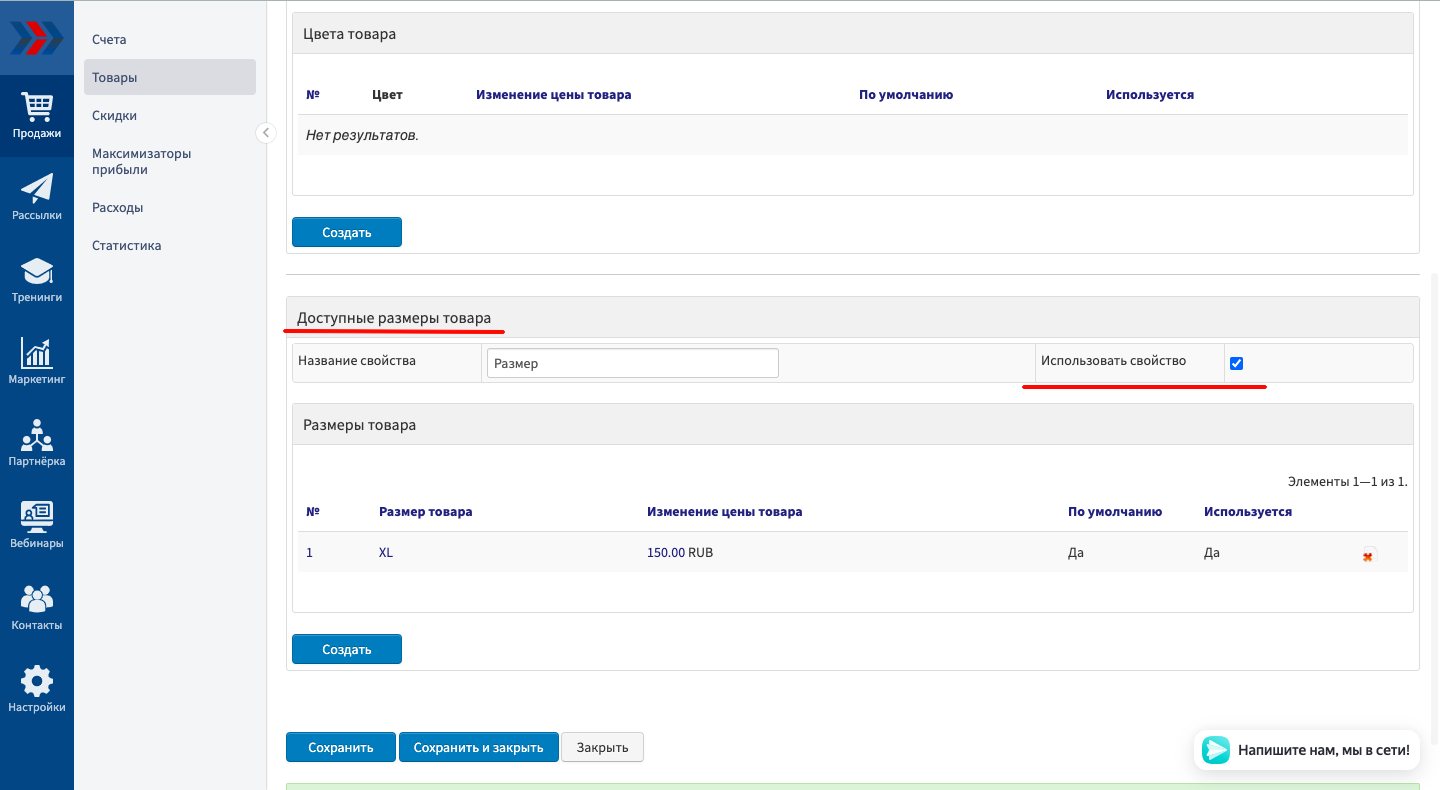Open Партнёрка section icon

point(37,435)
